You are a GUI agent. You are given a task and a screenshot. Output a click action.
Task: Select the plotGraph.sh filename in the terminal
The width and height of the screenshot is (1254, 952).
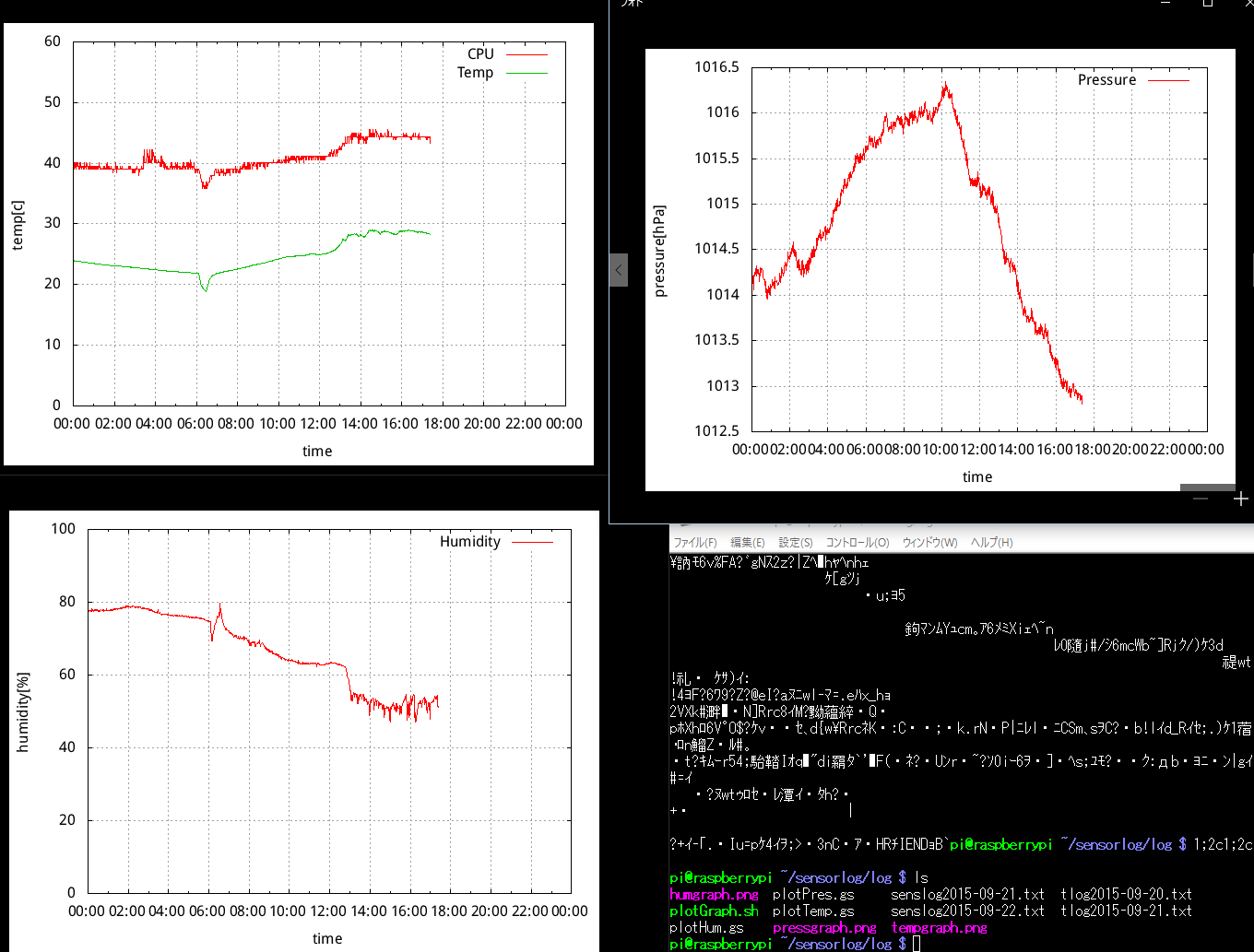(x=713, y=911)
